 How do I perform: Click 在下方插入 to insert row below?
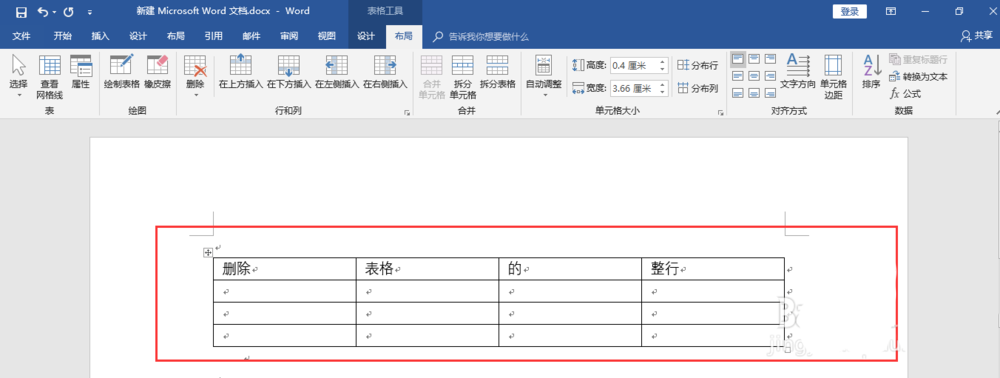tap(288, 71)
